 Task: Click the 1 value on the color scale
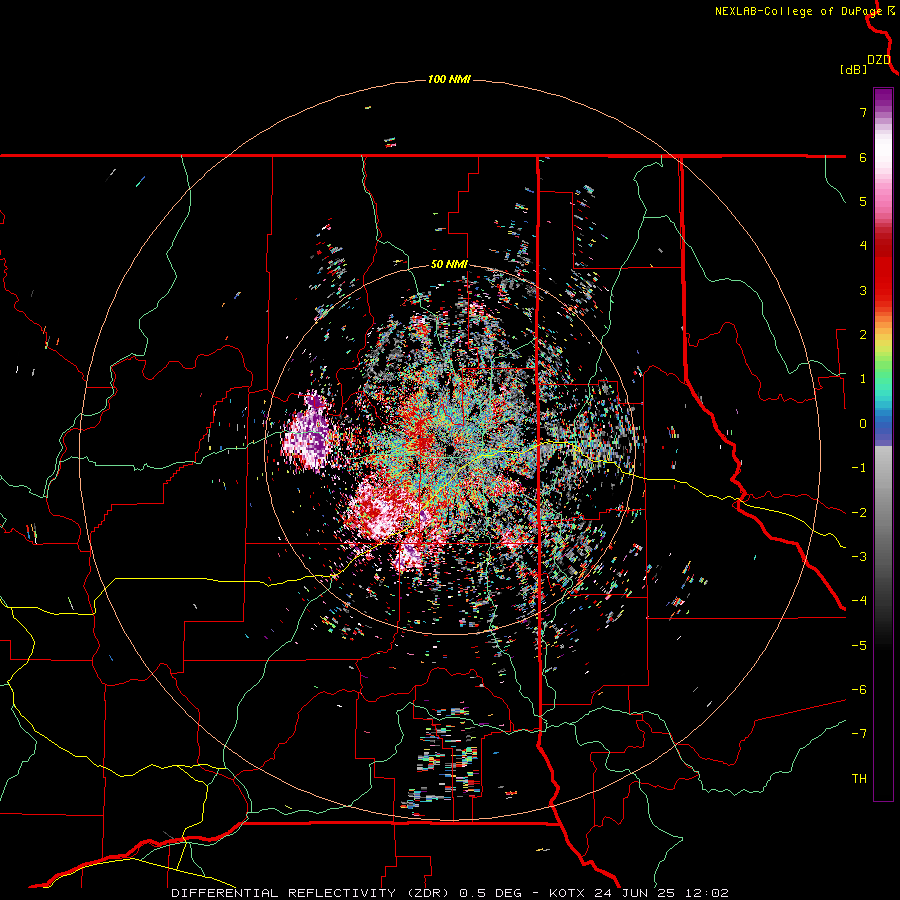click(x=863, y=379)
